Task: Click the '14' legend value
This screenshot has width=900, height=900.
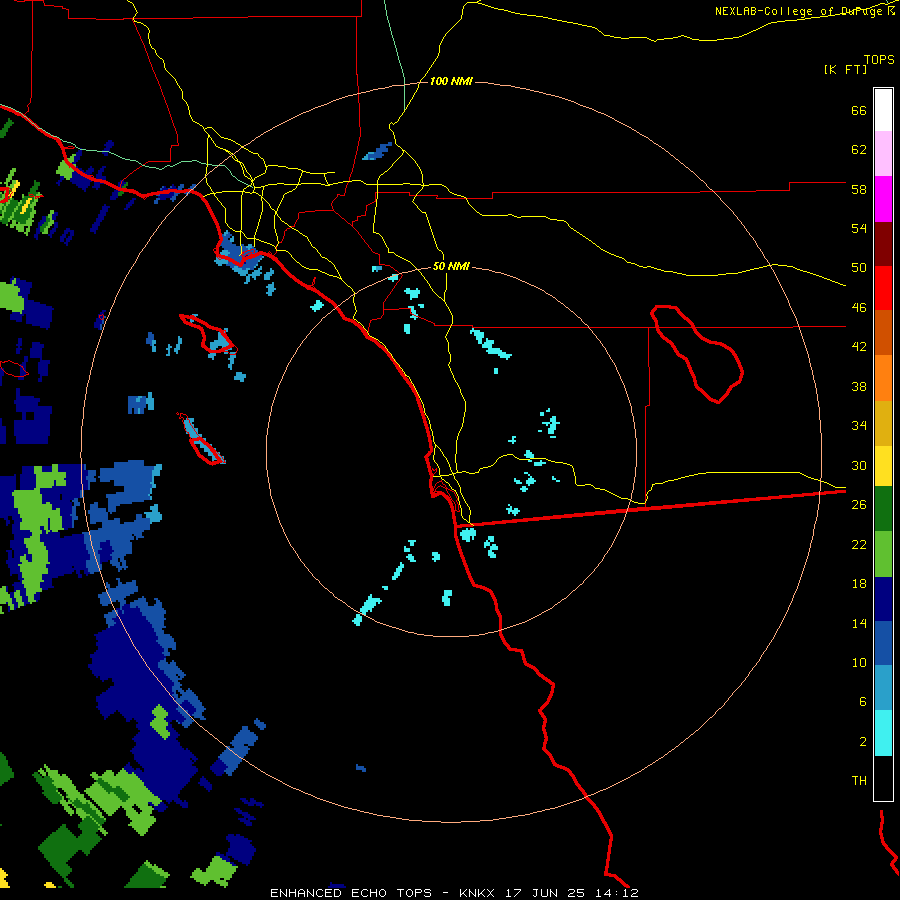Action: (859, 623)
